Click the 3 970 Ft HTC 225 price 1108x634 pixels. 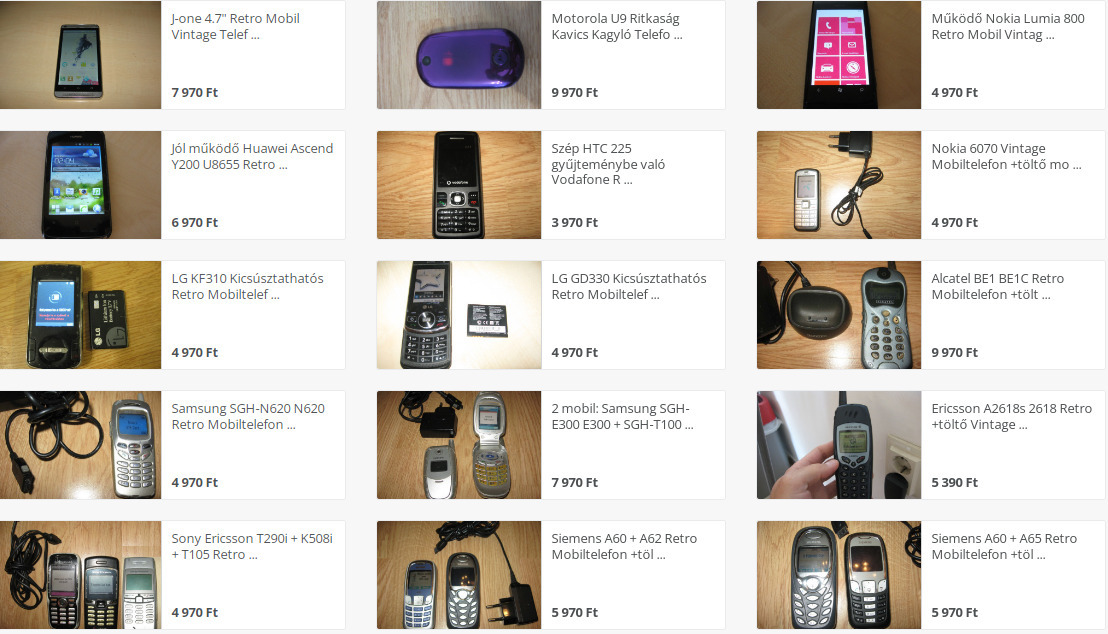[x=574, y=223]
